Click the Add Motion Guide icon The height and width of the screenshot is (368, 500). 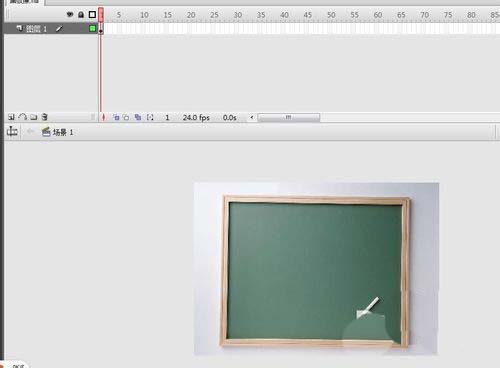tap(22, 117)
